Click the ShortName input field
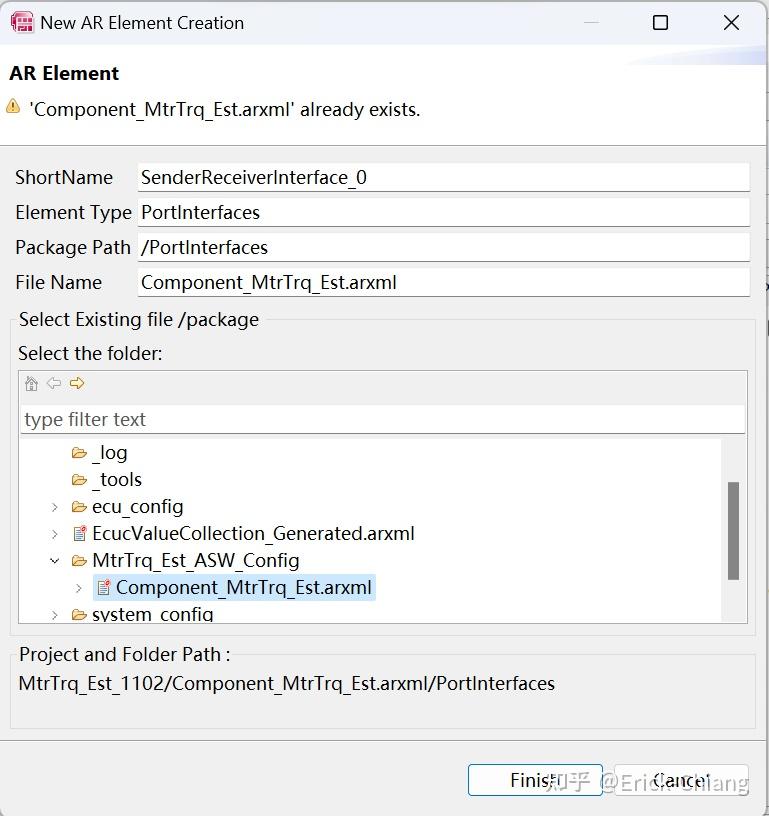 coord(443,178)
